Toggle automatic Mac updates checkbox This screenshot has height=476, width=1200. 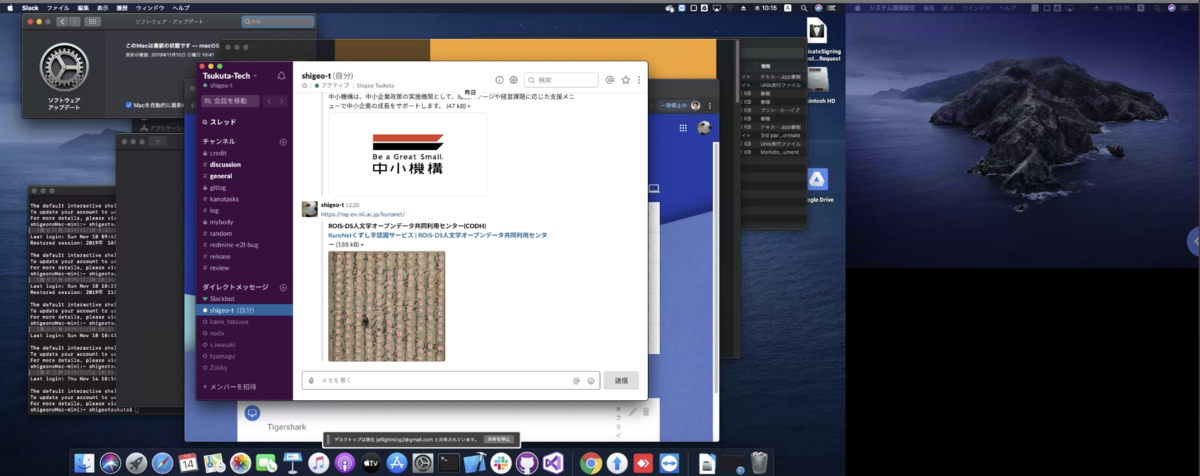(130, 105)
